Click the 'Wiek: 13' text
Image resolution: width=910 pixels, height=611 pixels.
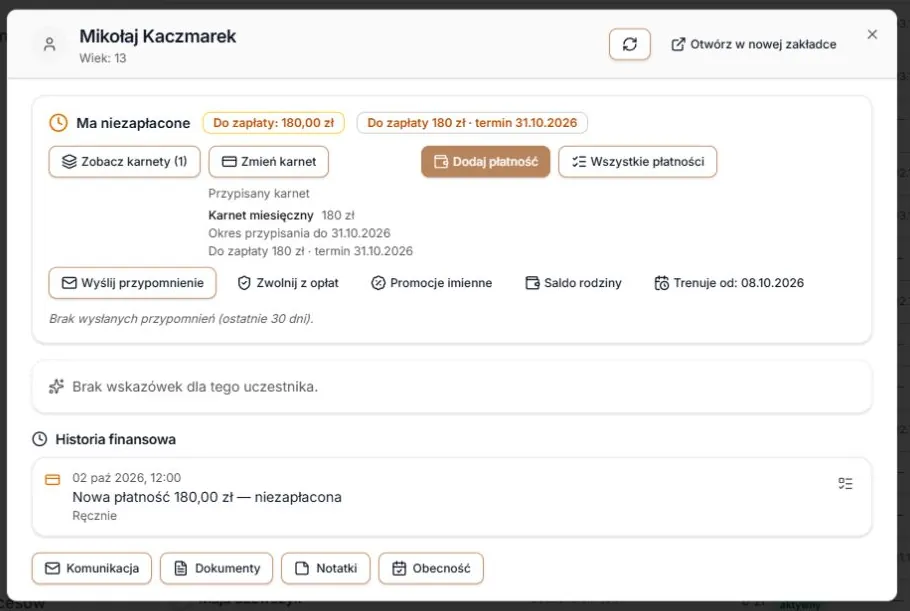(103, 58)
